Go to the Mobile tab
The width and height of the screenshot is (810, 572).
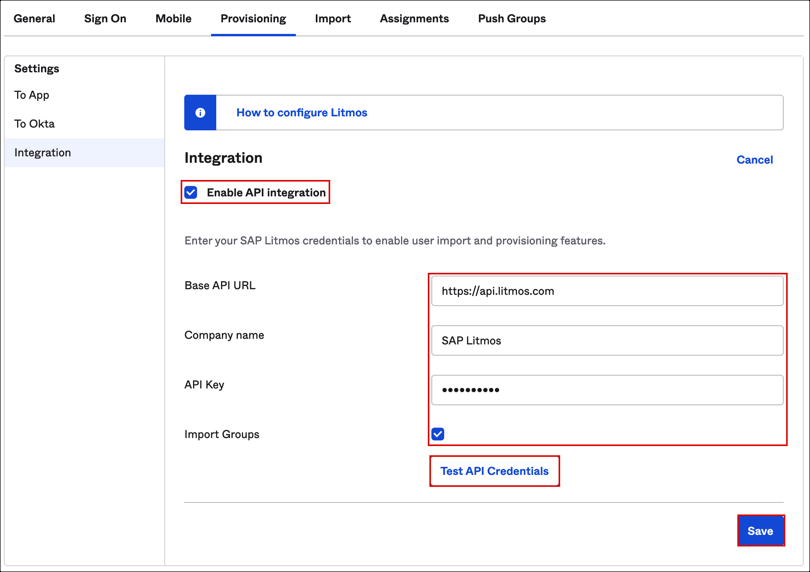point(173,19)
